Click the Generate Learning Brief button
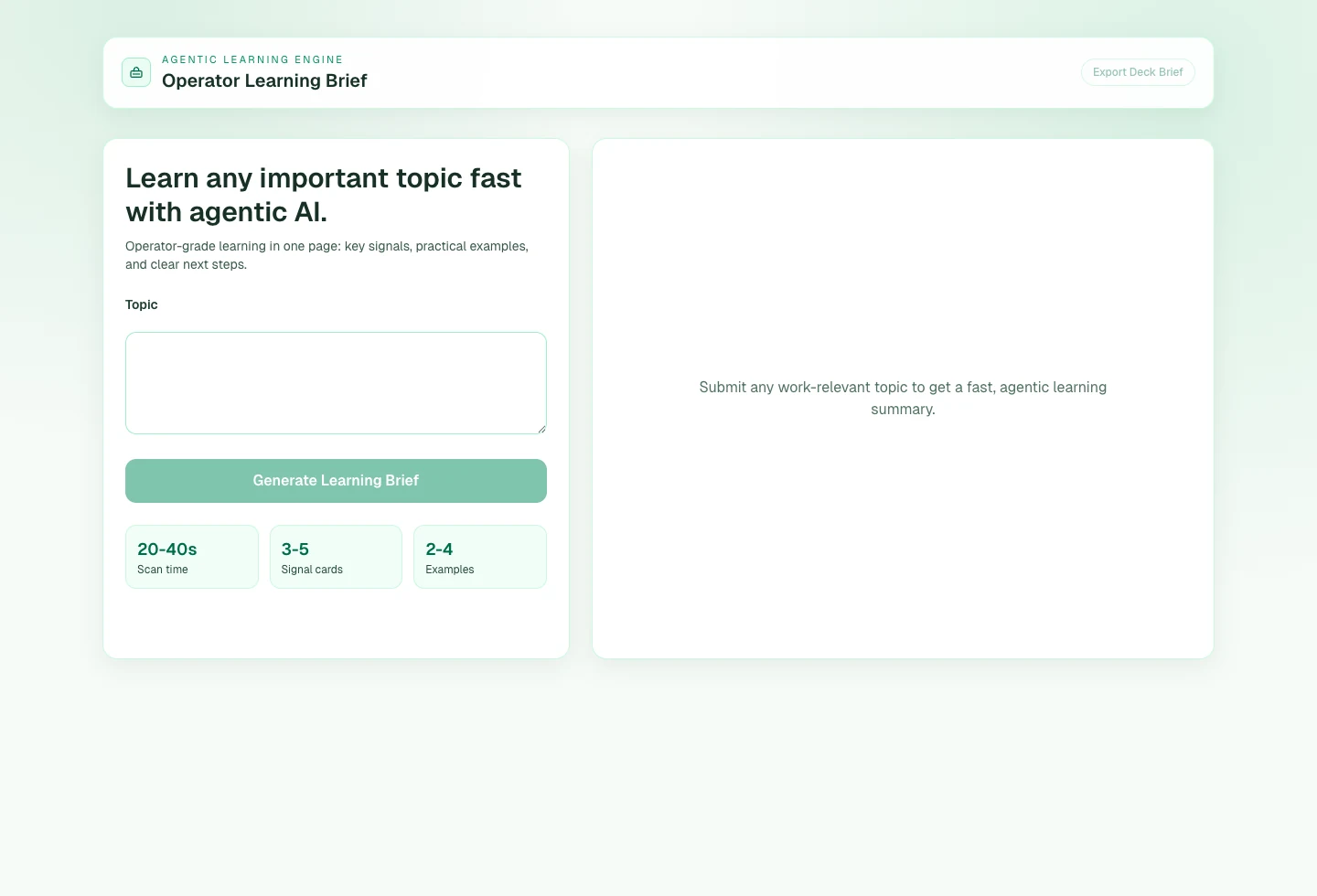This screenshot has height=896, width=1317. tap(336, 481)
